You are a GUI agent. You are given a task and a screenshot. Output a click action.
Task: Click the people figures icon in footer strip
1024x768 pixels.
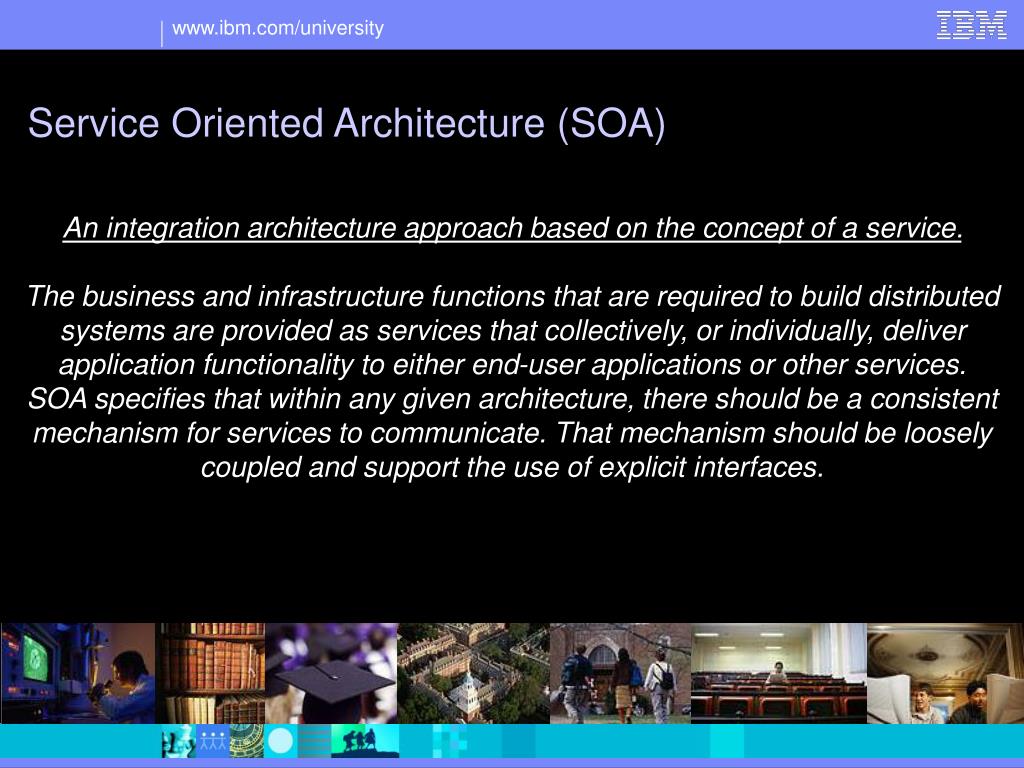point(213,741)
